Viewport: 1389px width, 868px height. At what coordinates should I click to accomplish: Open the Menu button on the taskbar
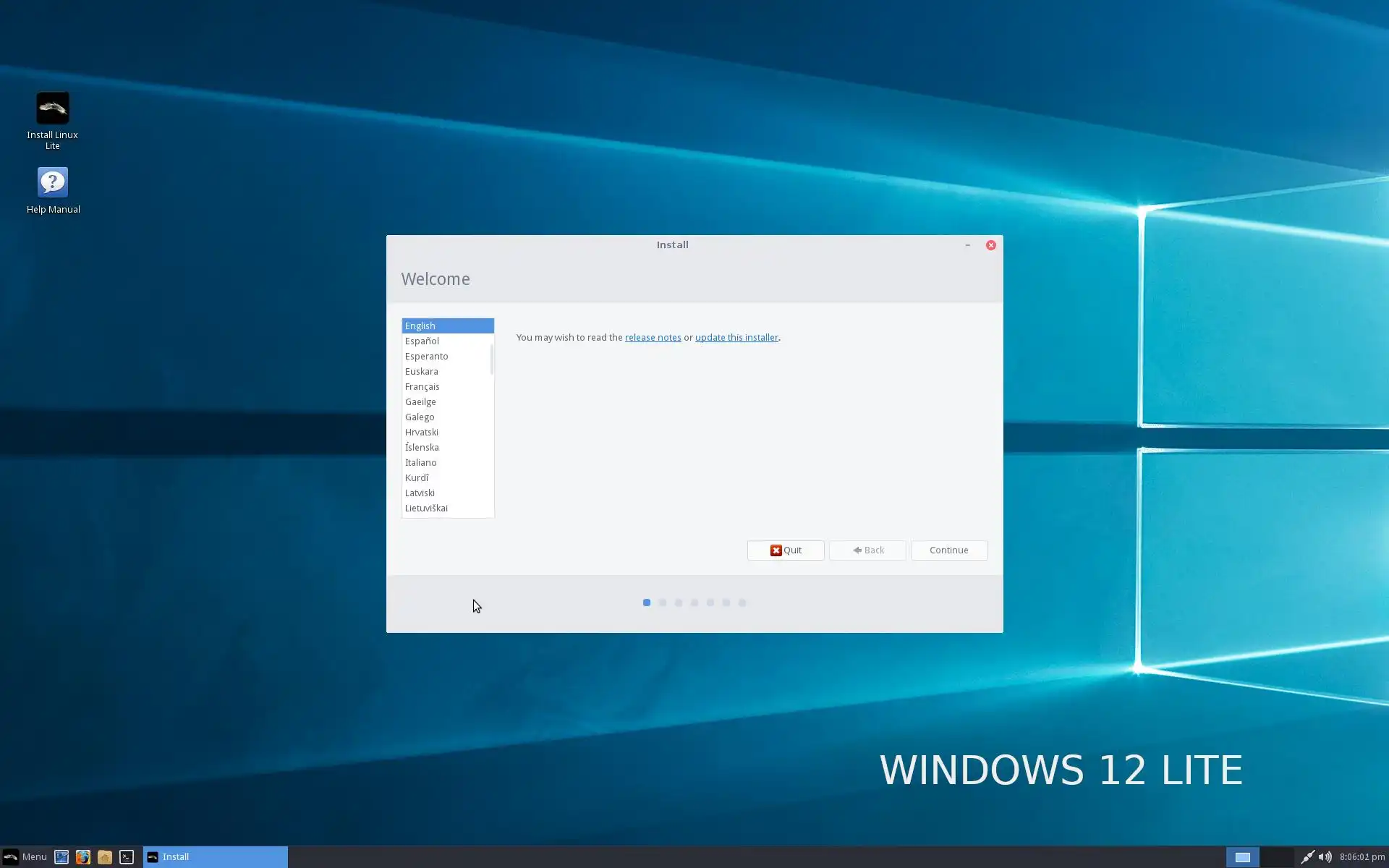[x=25, y=857]
